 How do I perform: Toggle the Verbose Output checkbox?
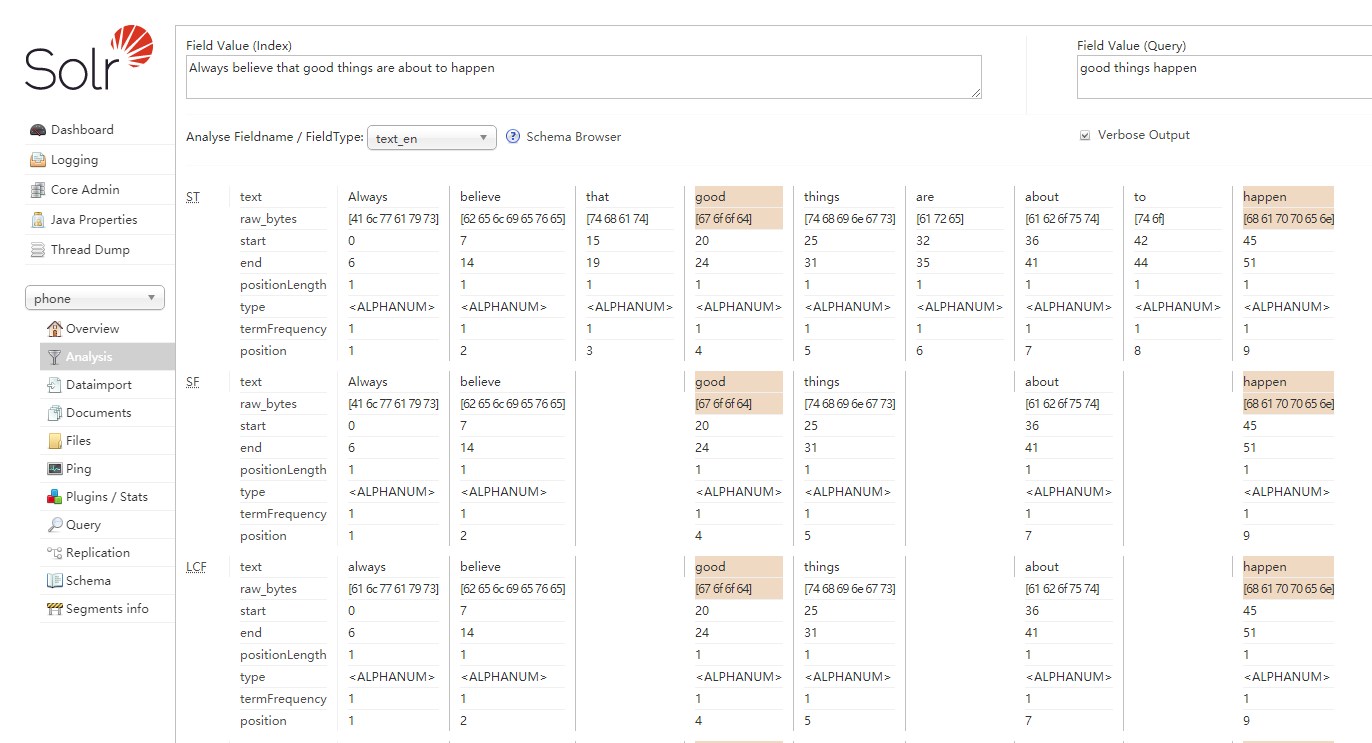[1085, 136]
